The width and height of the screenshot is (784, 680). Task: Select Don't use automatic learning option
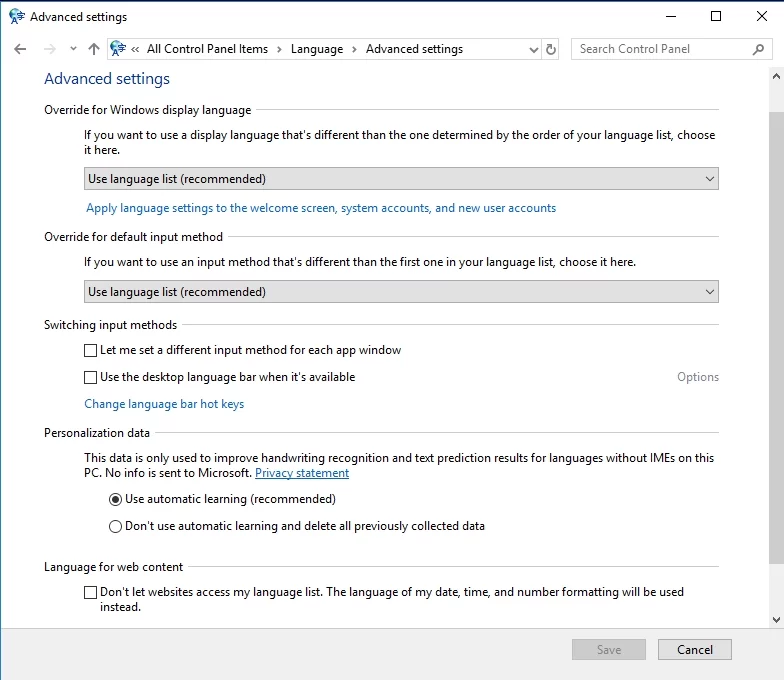115,526
